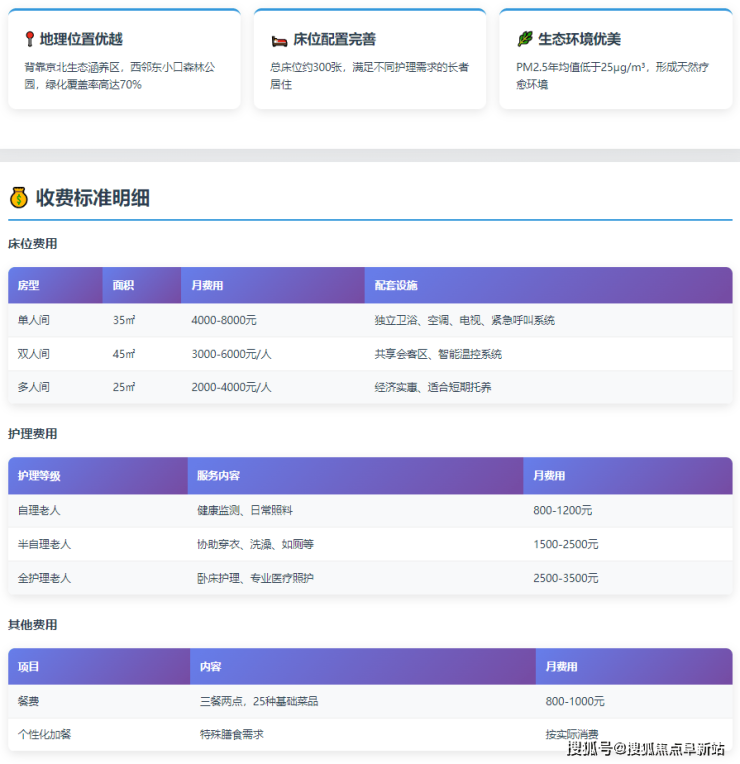Click the 配套设施 column header
The height and width of the screenshot is (764, 740).
pyautogui.click(x=396, y=286)
